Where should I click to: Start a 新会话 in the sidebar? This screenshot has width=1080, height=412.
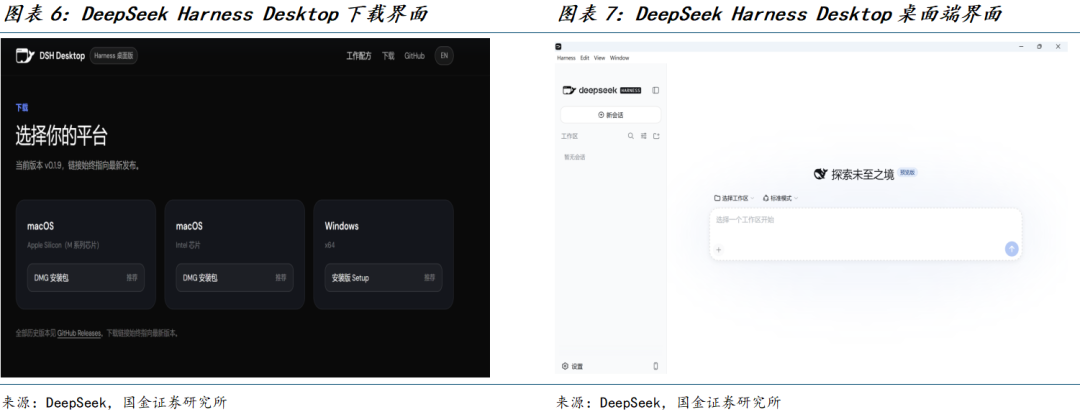click(x=610, y=115)
